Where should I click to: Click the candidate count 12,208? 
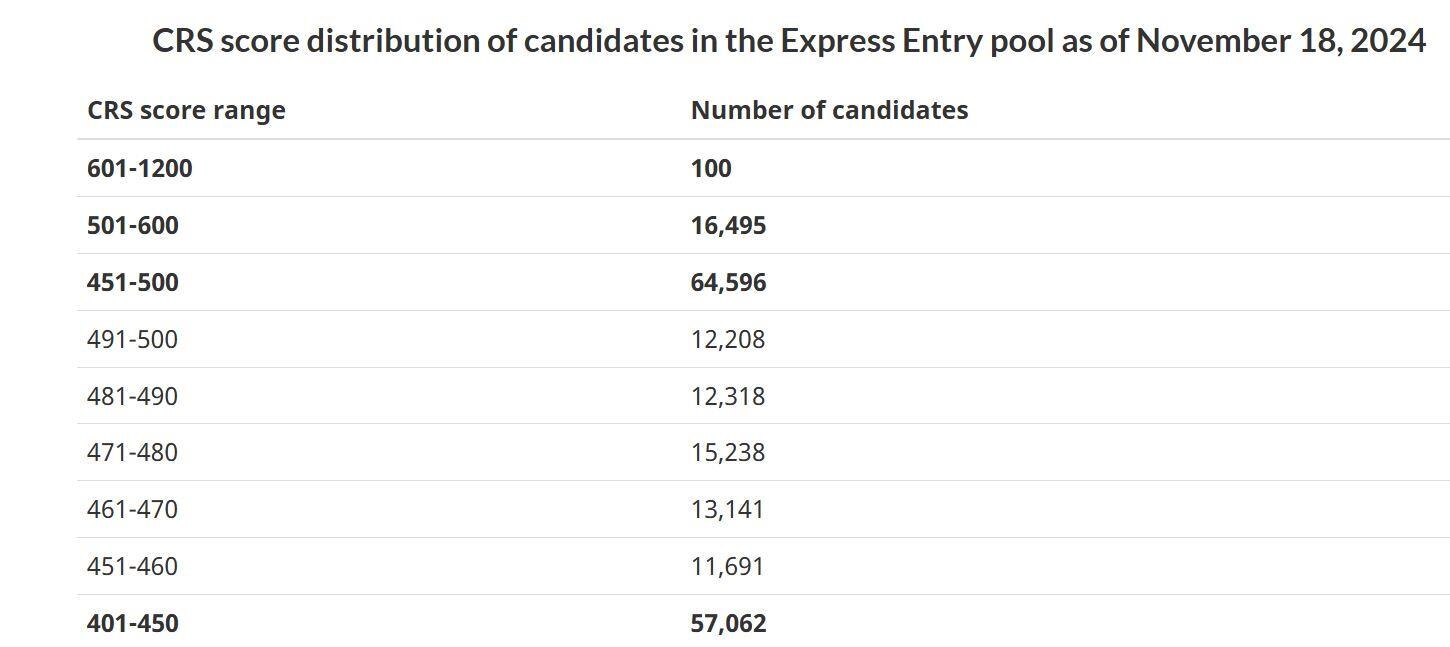coord(727,339)
